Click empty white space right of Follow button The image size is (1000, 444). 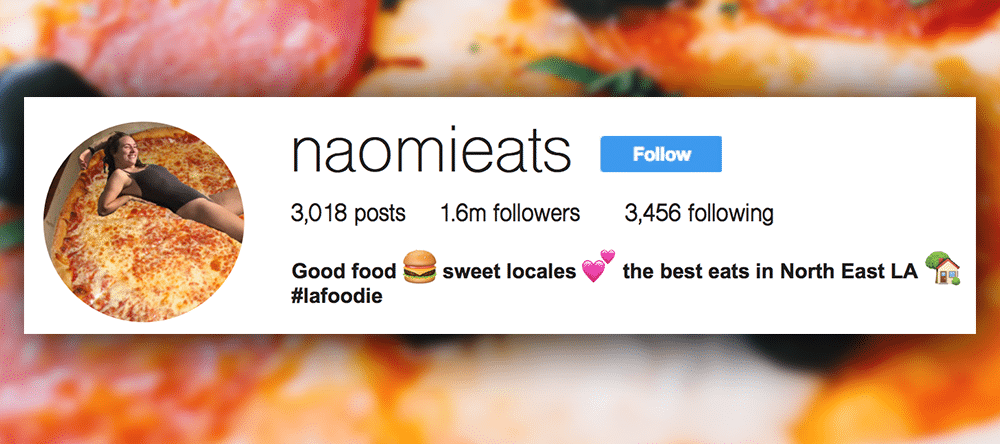coord(850,154)
